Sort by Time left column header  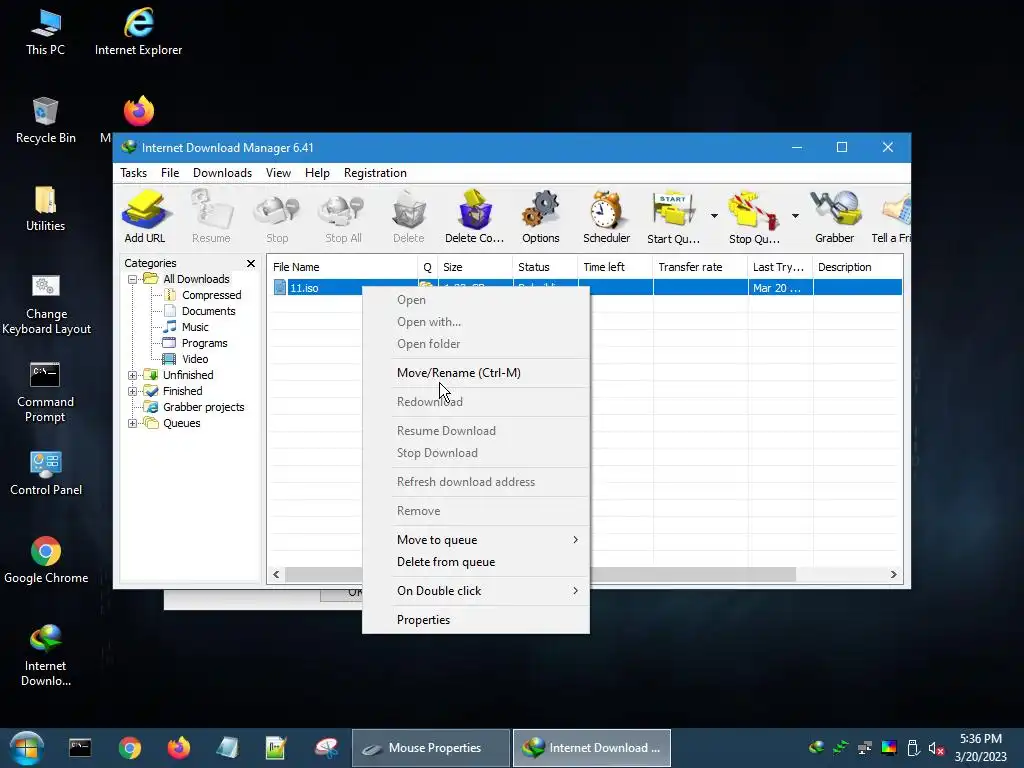[615, 267]
